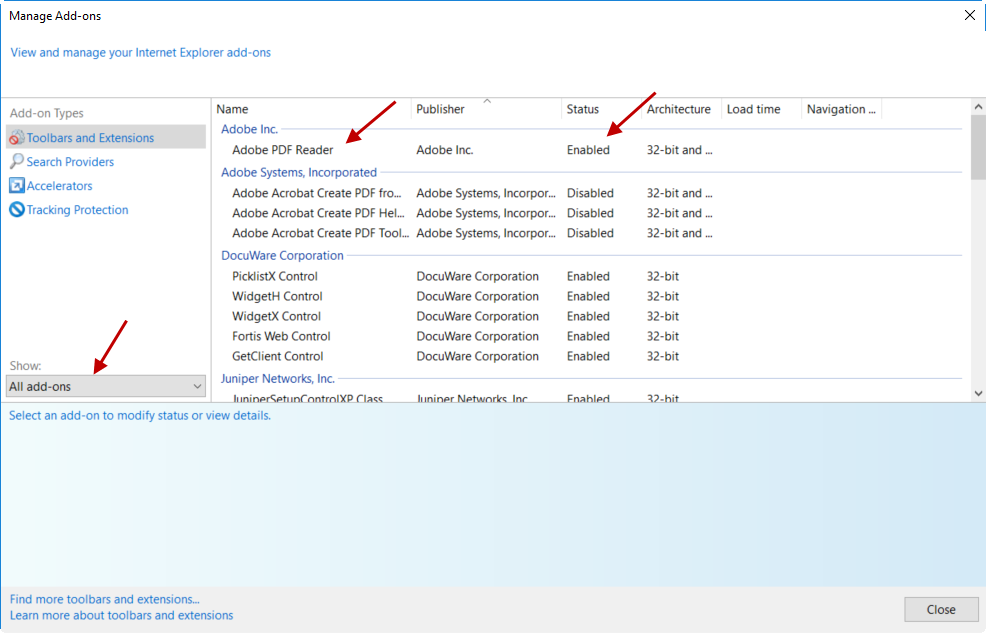Open Find more toolbars and extensions link

(x=104, y=599)
